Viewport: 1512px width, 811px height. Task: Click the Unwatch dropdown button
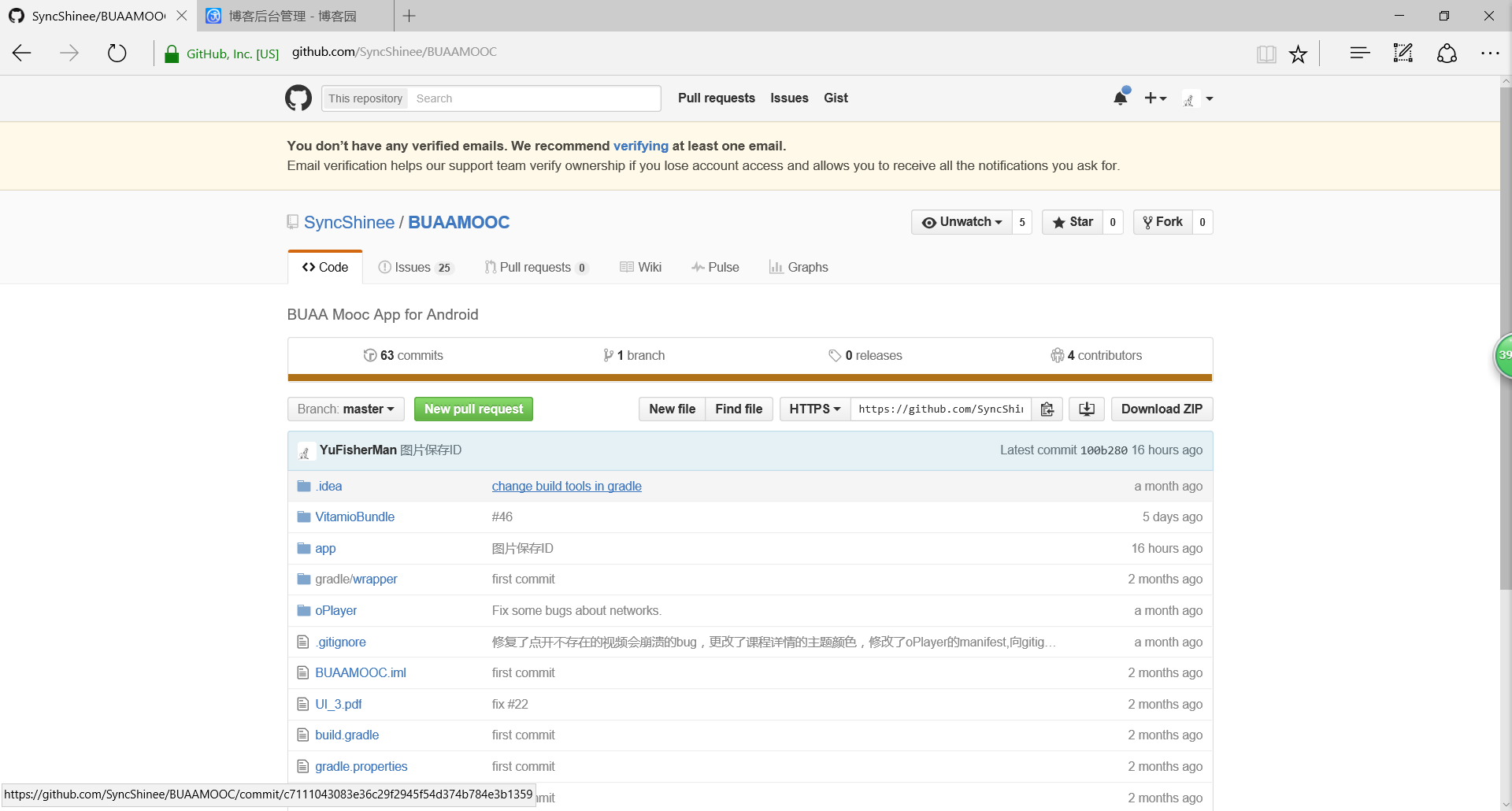962,222
